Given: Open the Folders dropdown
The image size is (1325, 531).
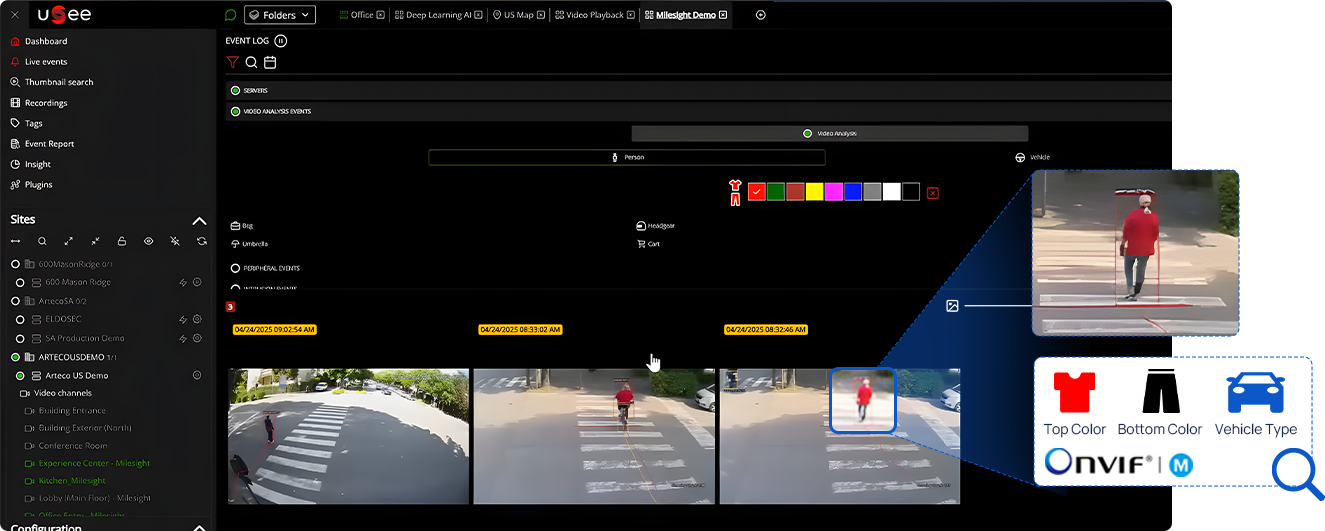Looking at the screenshot, I should click(x=280, y=15).
